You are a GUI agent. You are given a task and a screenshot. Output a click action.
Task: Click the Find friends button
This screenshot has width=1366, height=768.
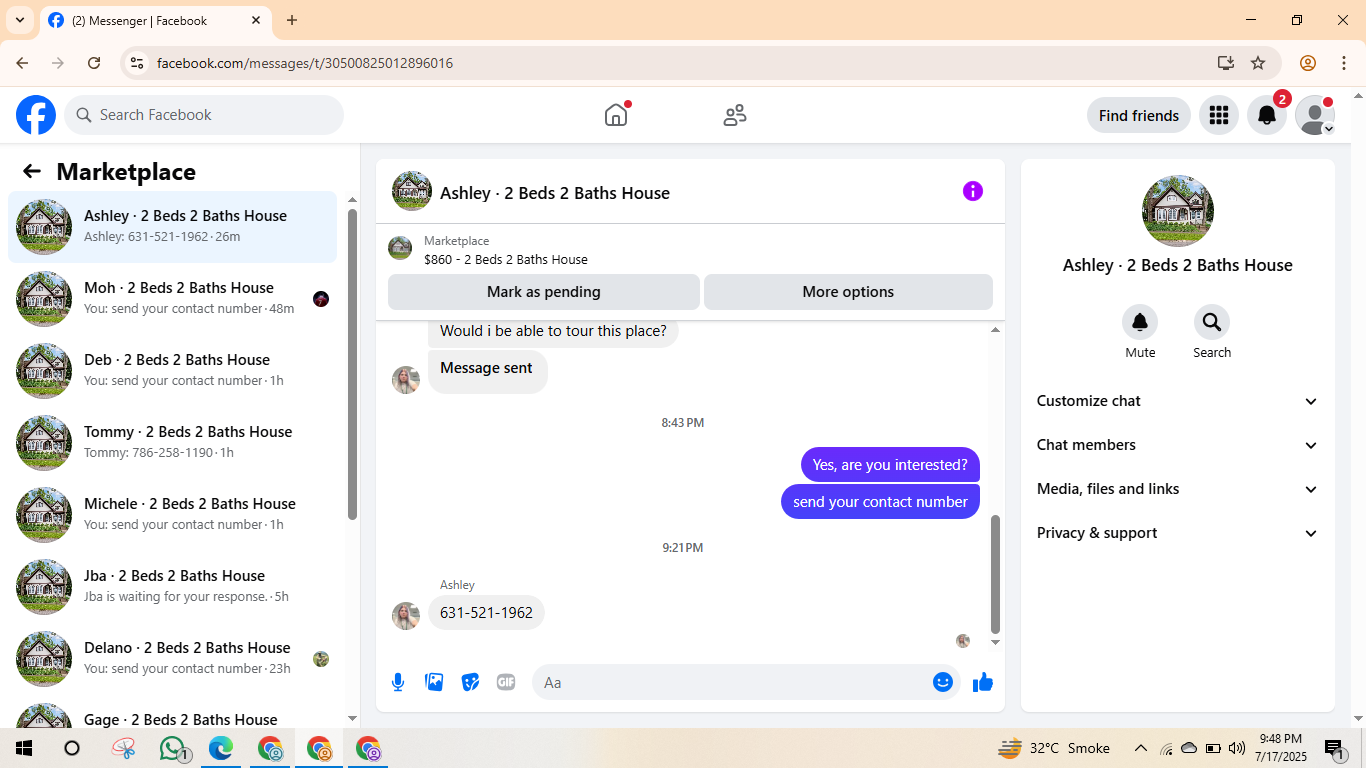[1139, 115]
